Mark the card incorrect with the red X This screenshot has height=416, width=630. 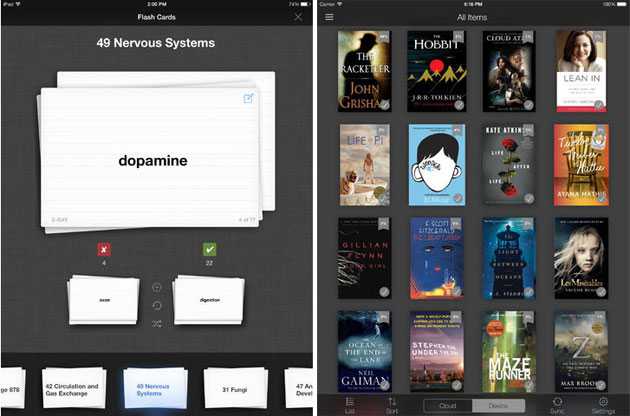(x=103, y=249)
